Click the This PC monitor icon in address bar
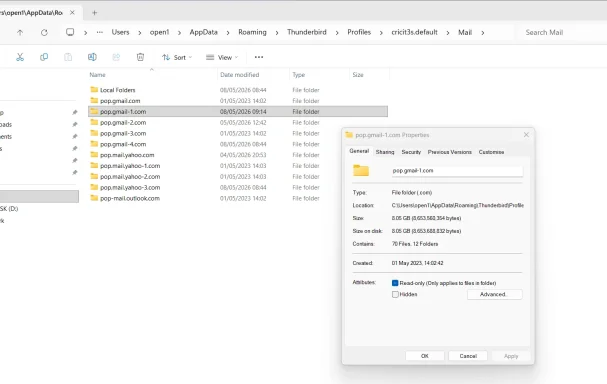607x384 pixels. 70,32
